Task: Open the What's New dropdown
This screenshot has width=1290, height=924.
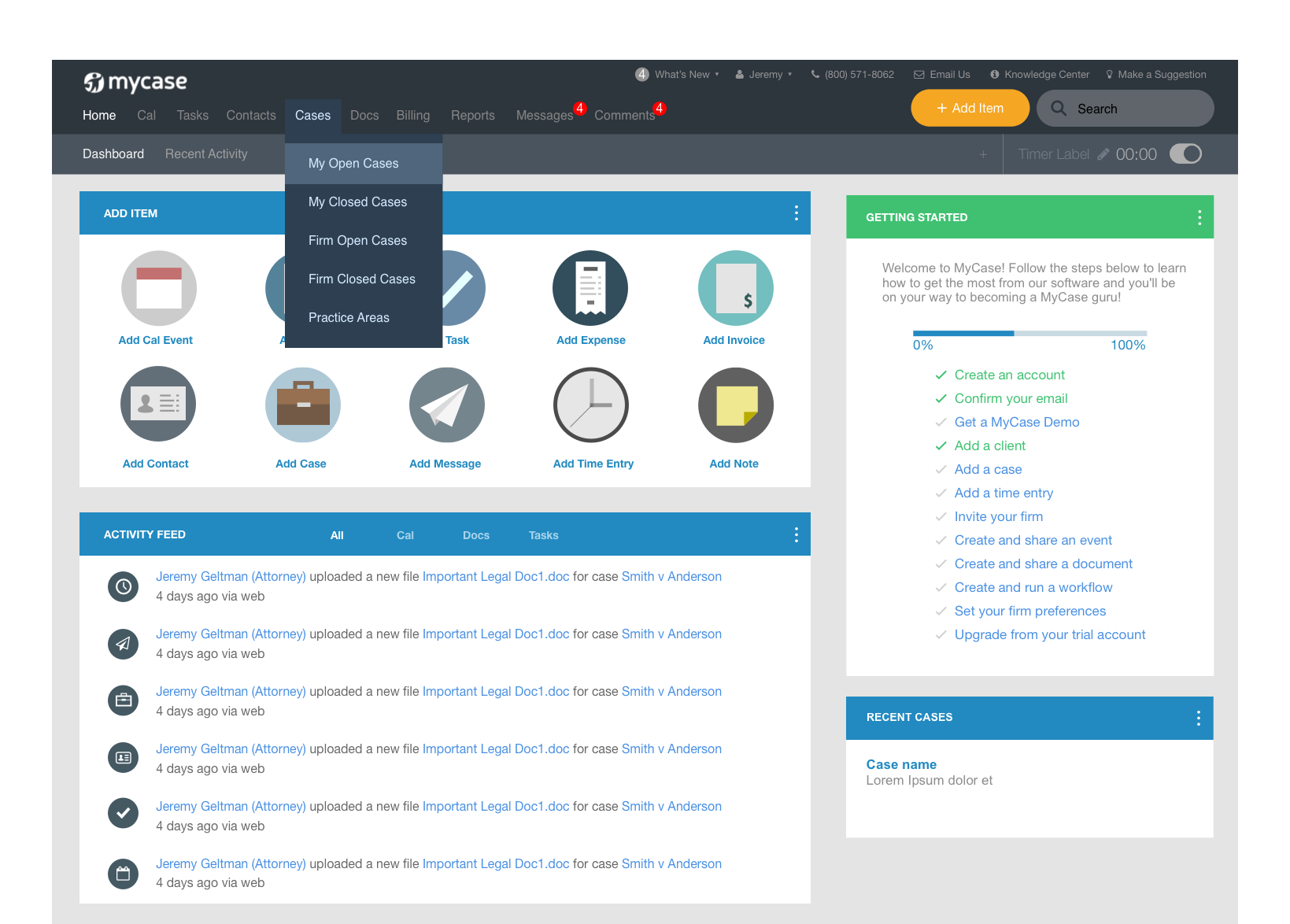Action: [x=678, y=75]
